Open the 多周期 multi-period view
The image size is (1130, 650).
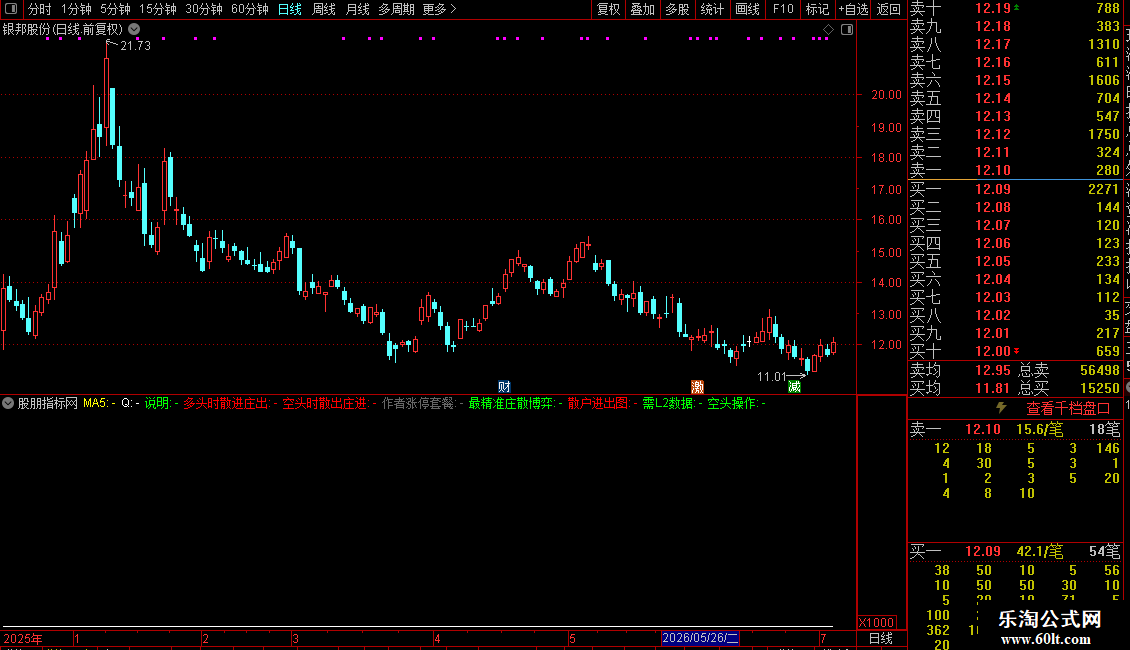[x=396, y=9]
